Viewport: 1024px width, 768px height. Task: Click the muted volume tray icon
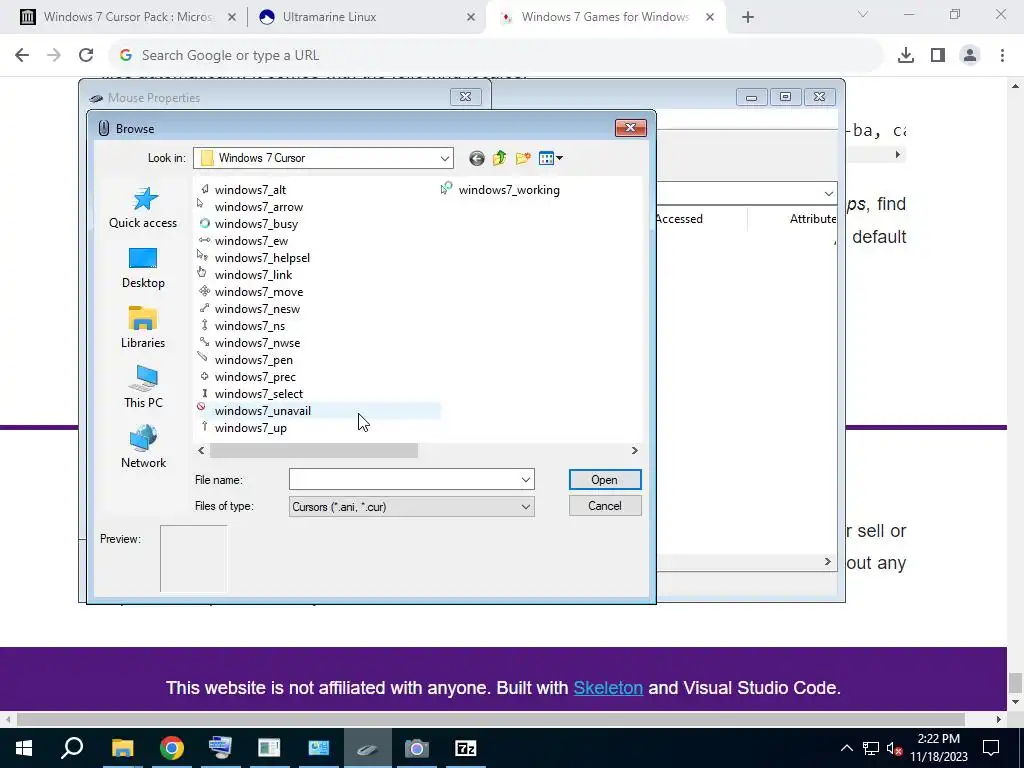pos(894,748)
